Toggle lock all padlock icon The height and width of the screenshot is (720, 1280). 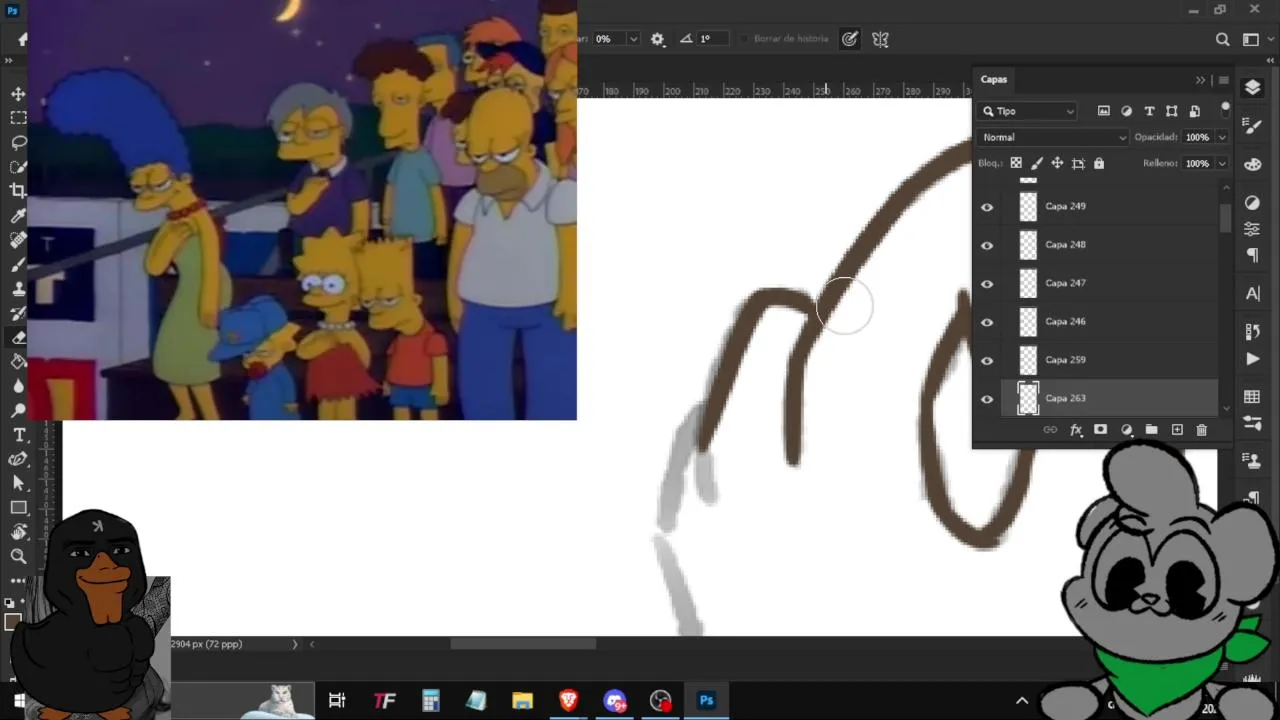[x=1099, y=163]
